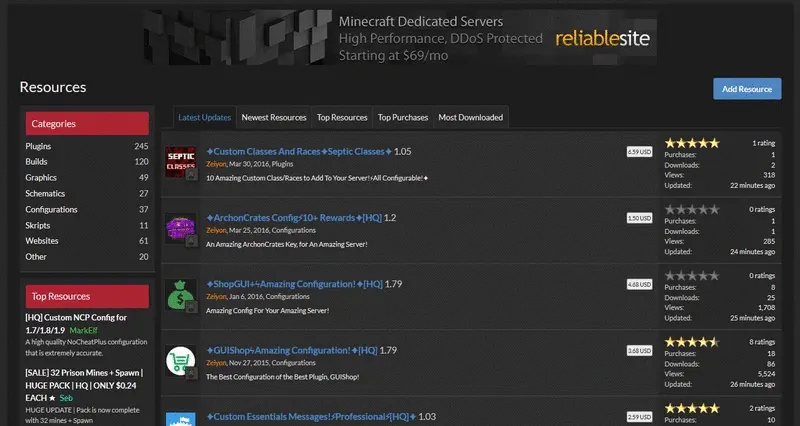Click the 4.68 USD price badge
This screenshot has width=800, height=426.
(x=639, y=284)
